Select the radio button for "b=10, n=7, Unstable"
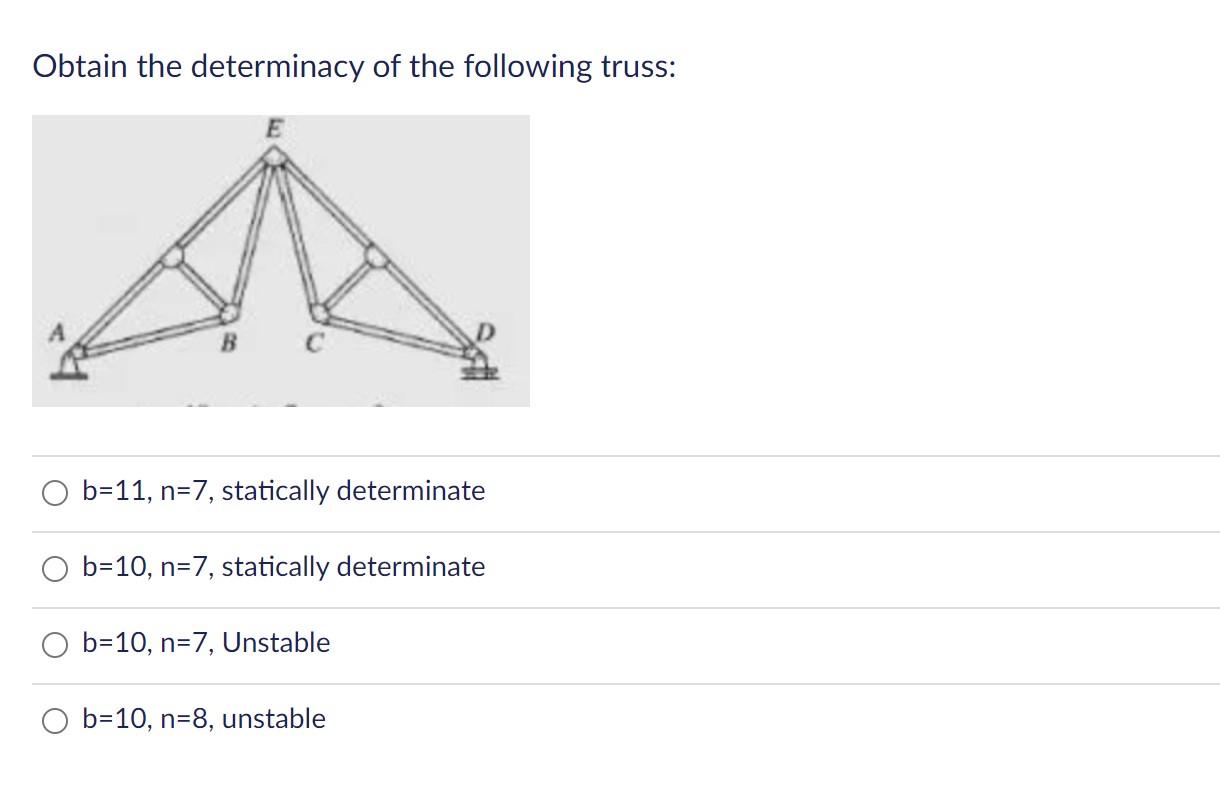This screenshot has height=790, width=1220. (x=55, y=644)
